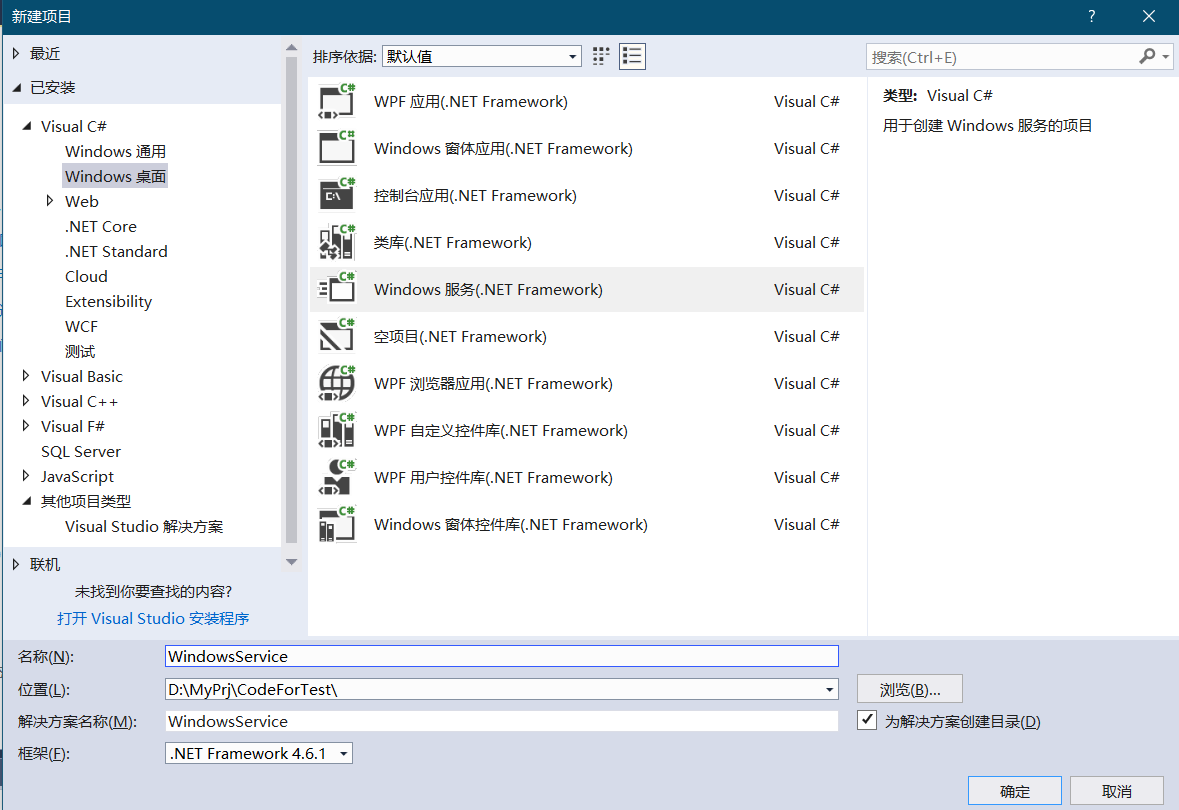Click the Windows 服务 template icon
This screenshot has width=1179, height=810.
(x=336, y=290)
